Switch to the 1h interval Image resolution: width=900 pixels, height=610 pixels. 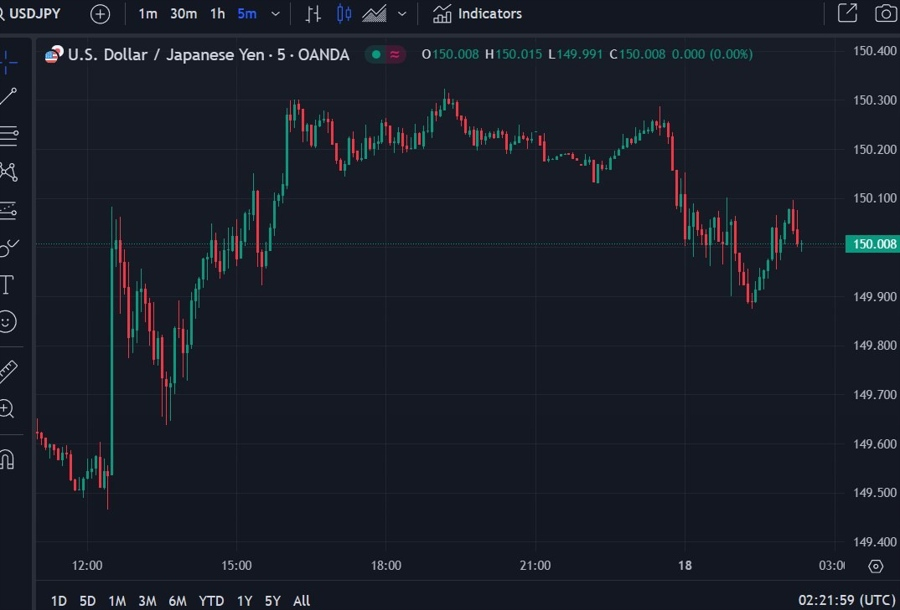coord(218,14)
